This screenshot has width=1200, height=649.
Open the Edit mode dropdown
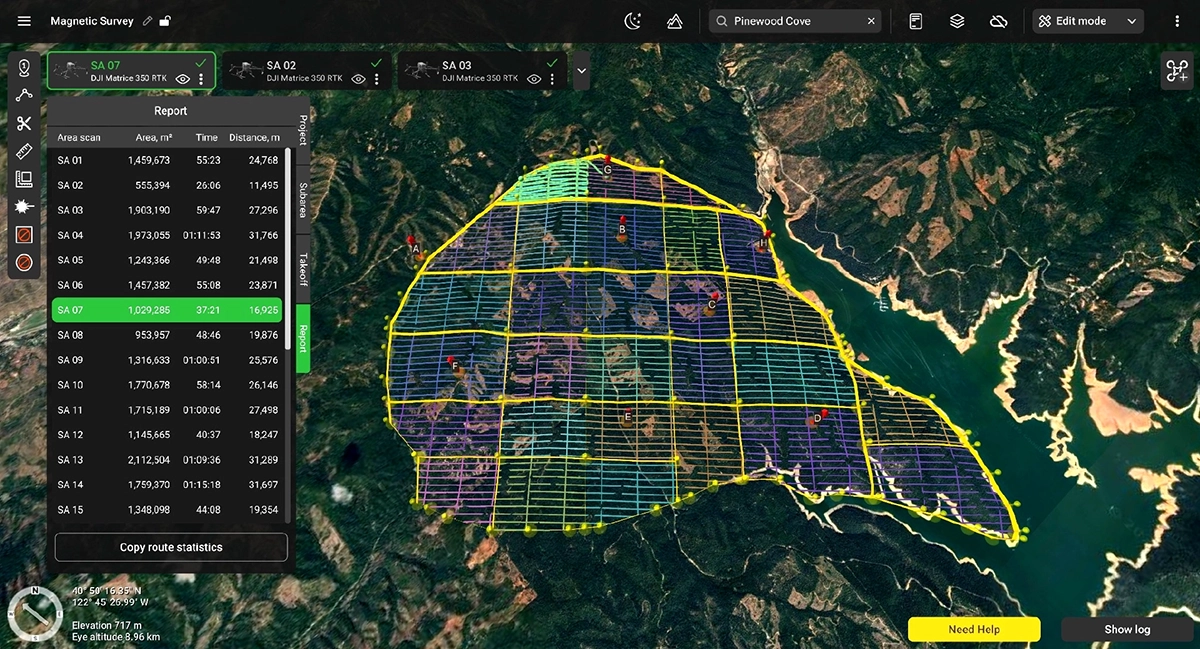click(1087, 20)
